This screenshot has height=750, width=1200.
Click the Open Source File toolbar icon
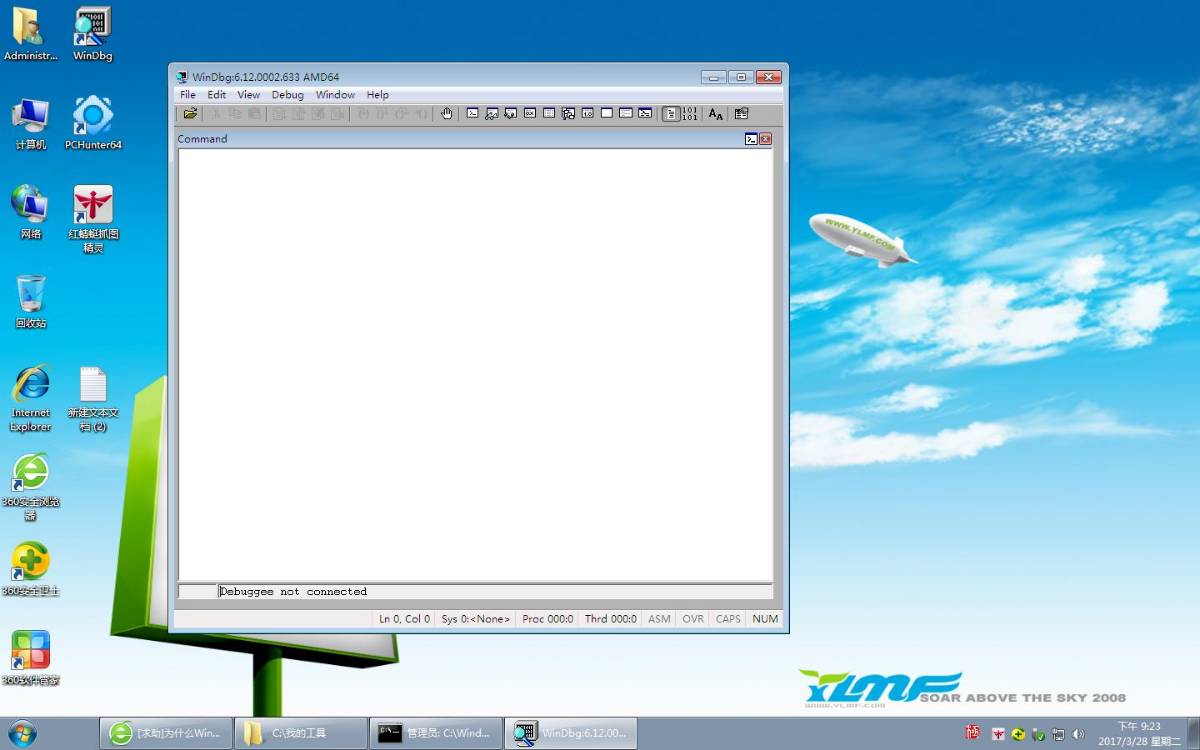click(190, 113)
